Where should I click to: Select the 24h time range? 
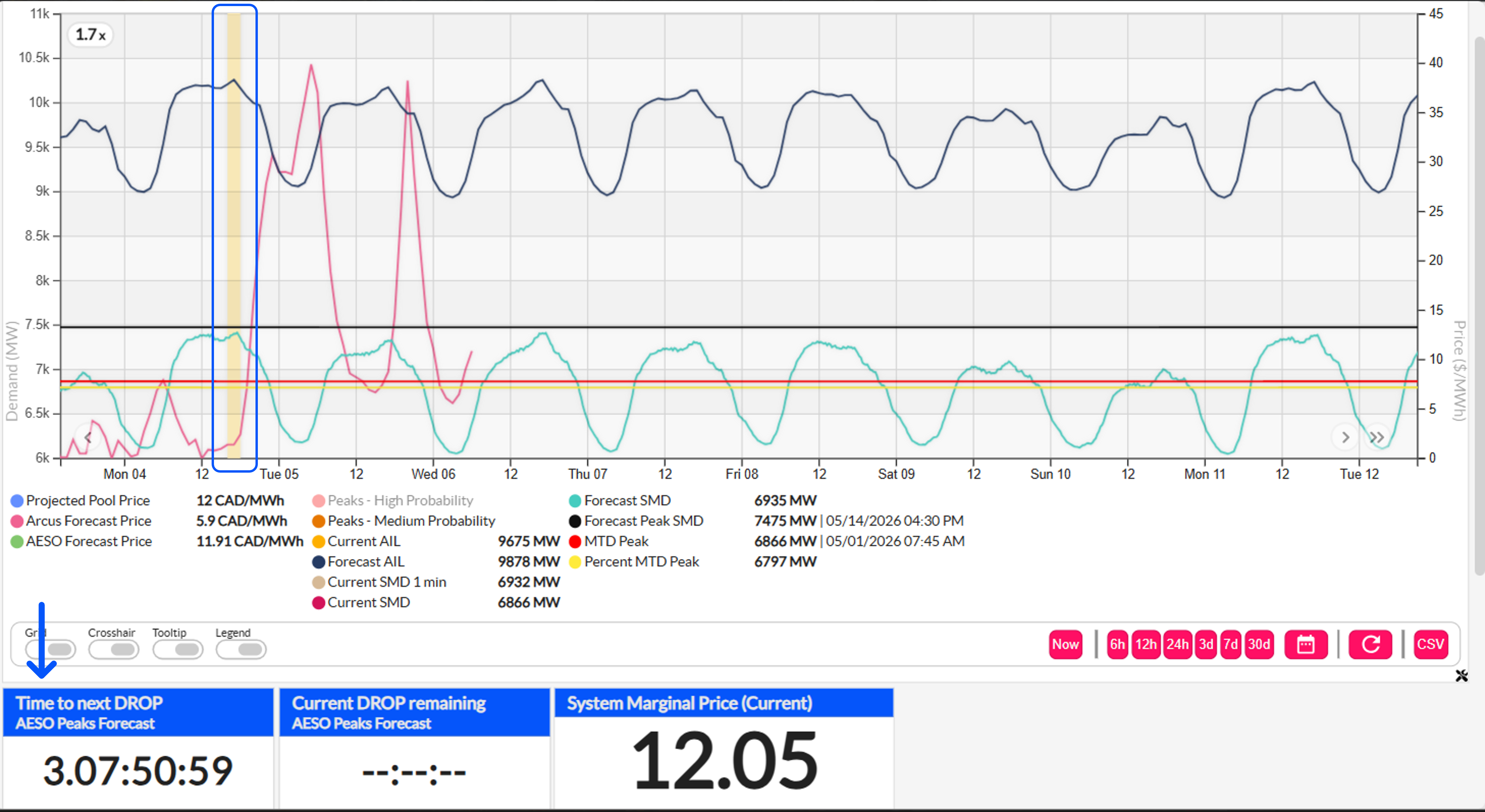1177,644
